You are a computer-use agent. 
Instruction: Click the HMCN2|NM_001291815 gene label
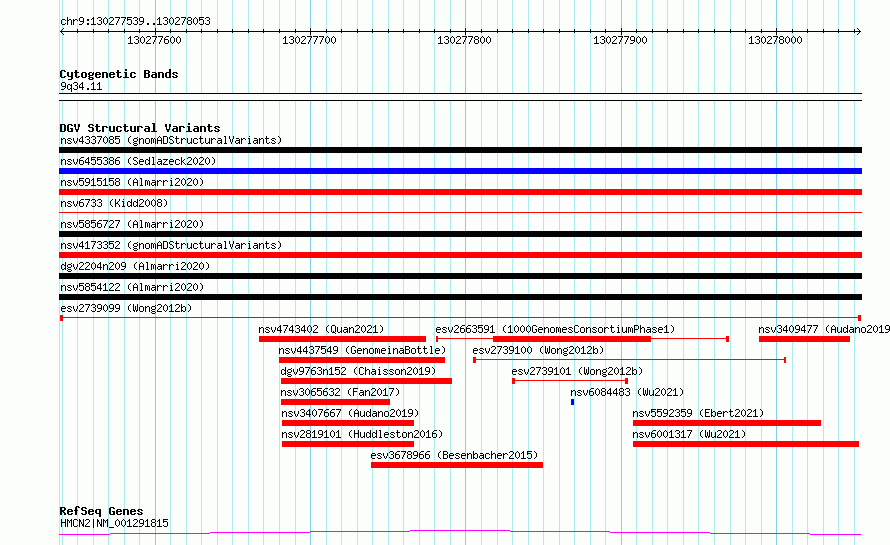pyautogui.click(x=114, y=523)
